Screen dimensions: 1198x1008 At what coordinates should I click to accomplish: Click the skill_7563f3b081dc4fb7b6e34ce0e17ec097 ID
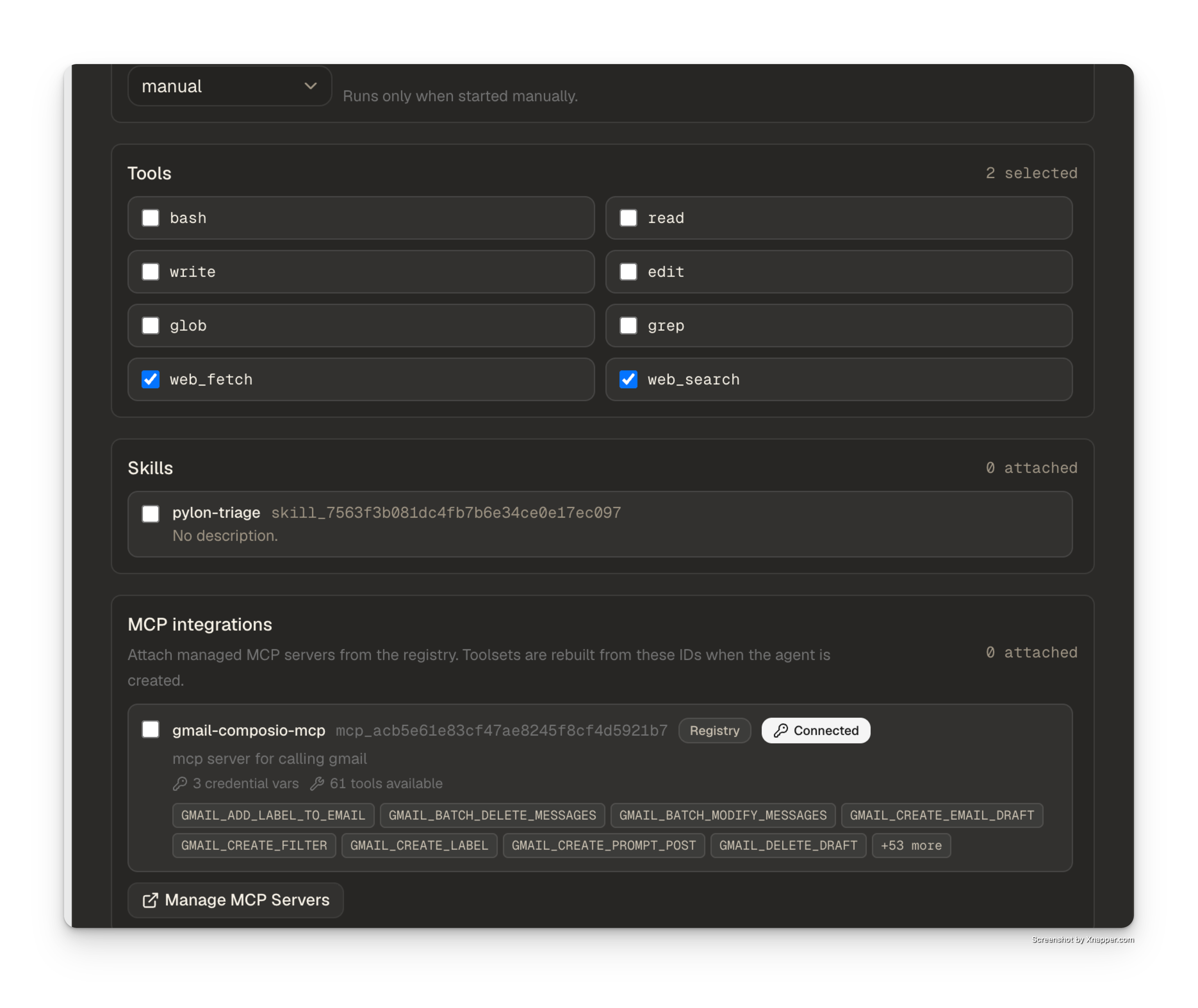[x=446, y=513]
